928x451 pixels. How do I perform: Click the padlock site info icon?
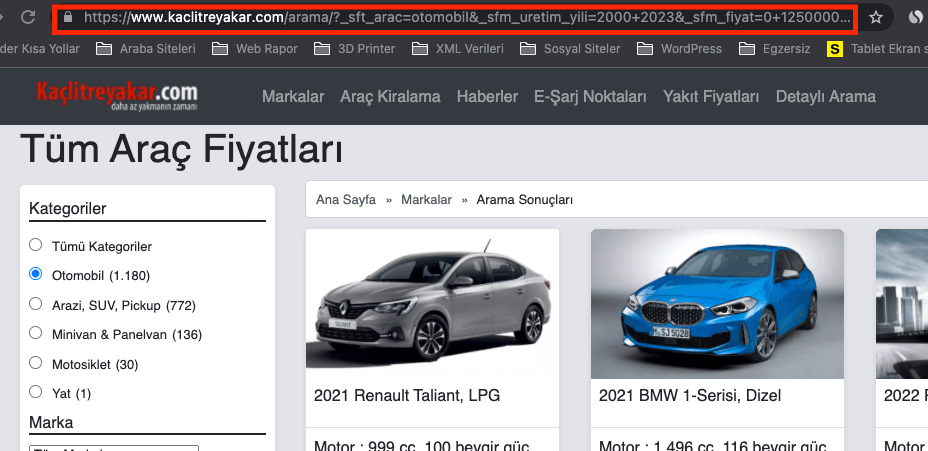[x=68, y=17]
